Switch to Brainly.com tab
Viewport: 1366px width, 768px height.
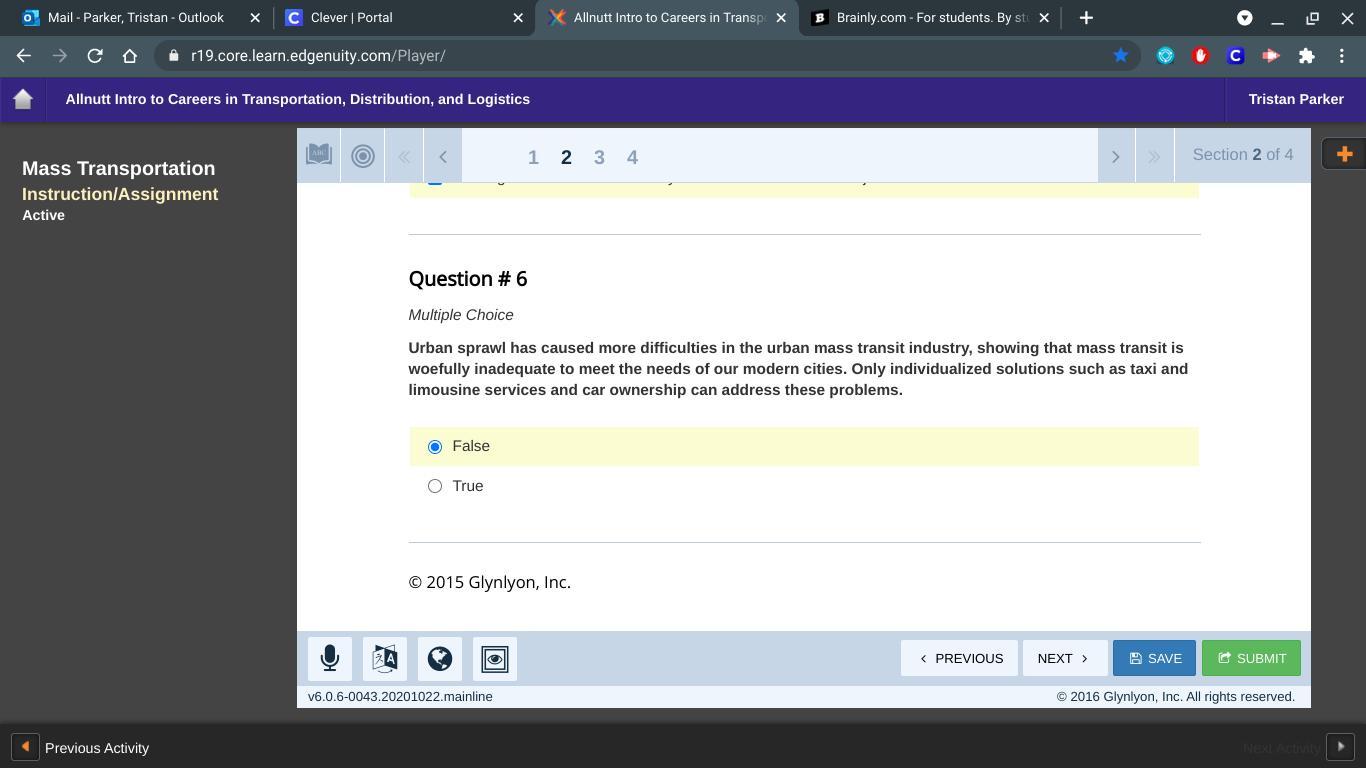tap(930, 18)
